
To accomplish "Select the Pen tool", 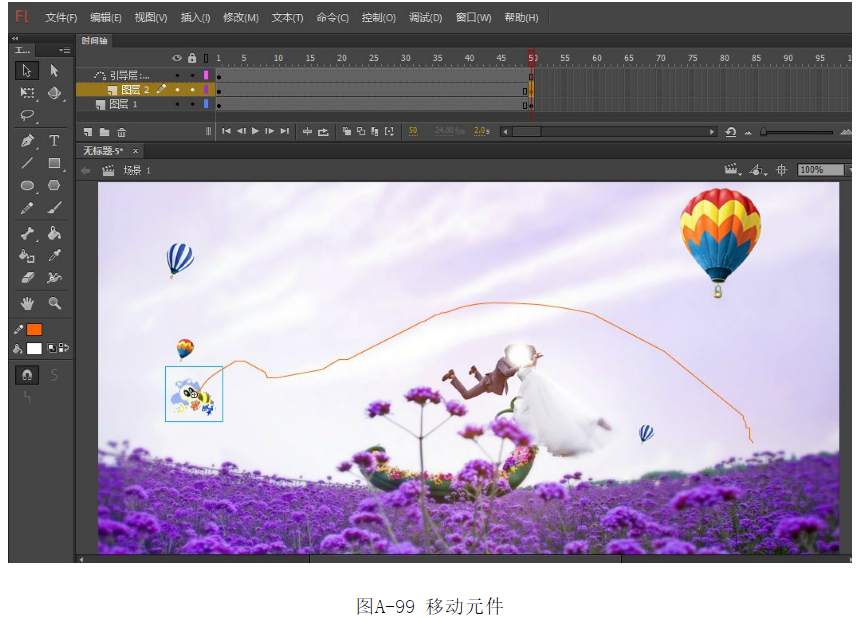I will coord(27,141).
